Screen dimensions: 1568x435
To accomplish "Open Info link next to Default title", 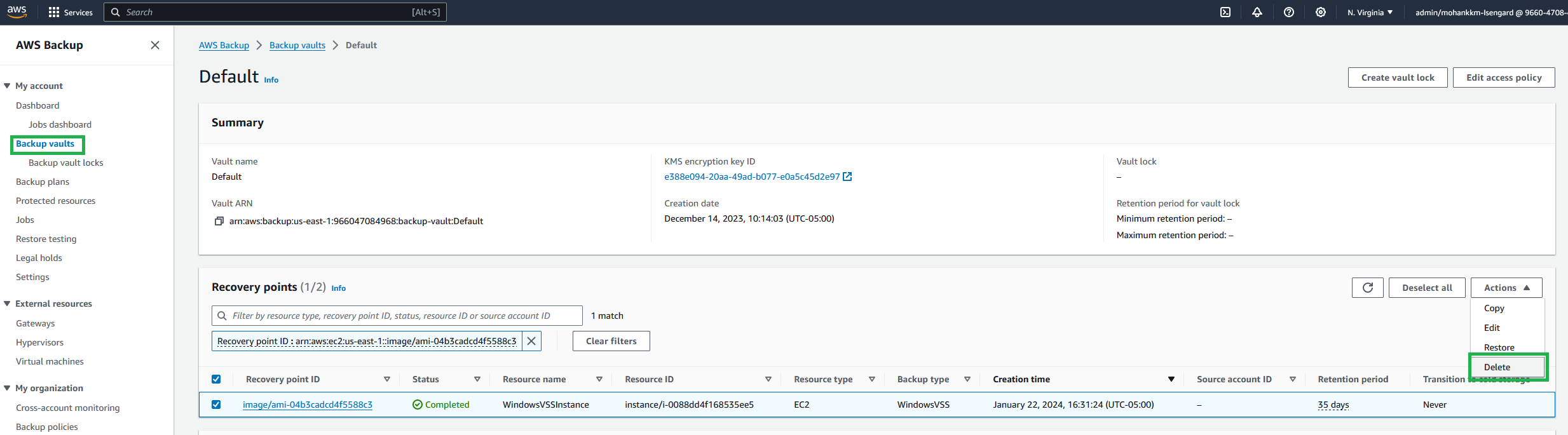I will pyautogui.click(x=271, y=80).
